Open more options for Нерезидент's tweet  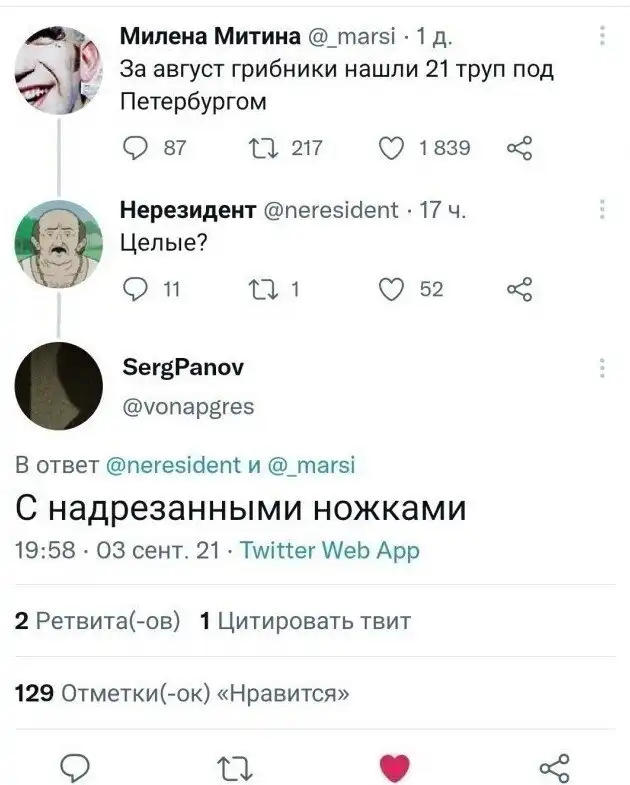(602, 209)
